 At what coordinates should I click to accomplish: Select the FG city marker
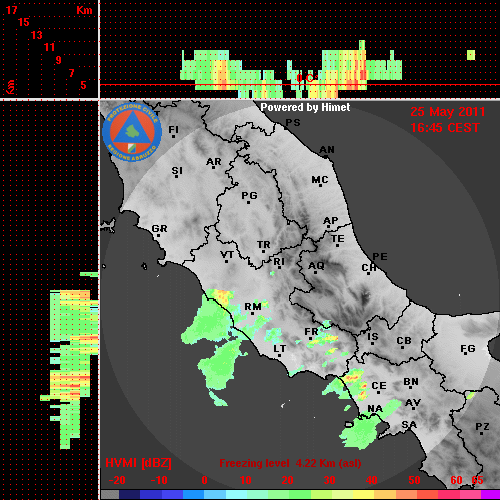coord(466,353)
